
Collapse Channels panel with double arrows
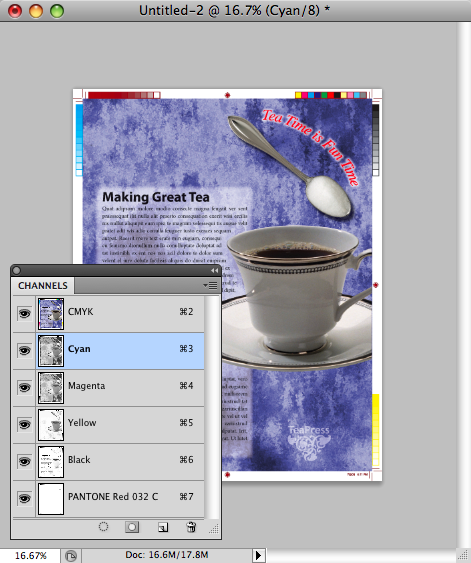coord(214,270)
